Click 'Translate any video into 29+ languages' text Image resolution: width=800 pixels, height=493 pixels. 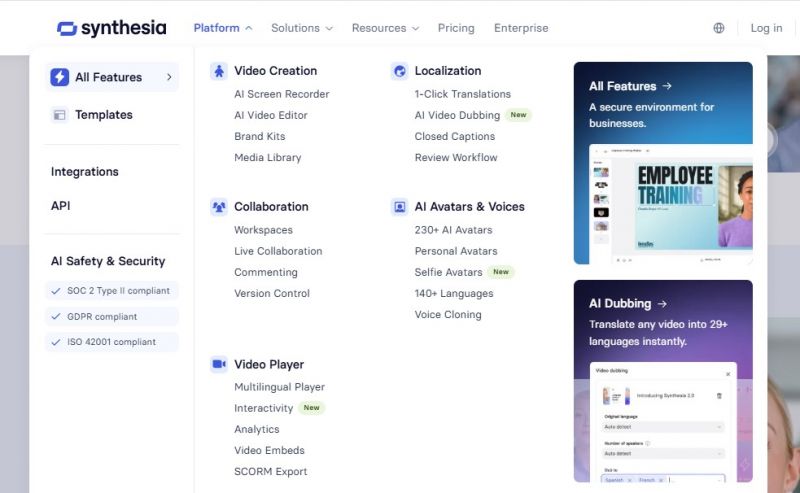658,333
